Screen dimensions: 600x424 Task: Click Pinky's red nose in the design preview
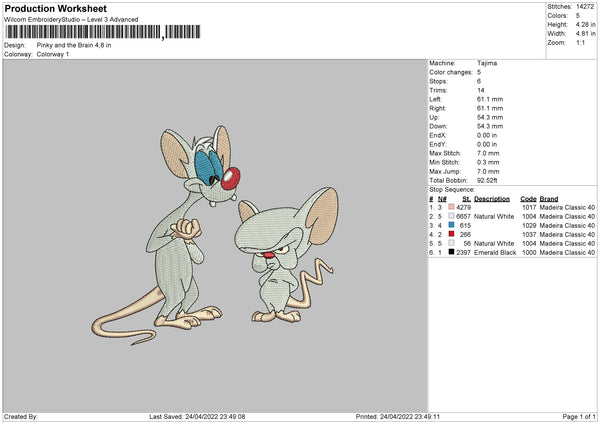[229, 181]
